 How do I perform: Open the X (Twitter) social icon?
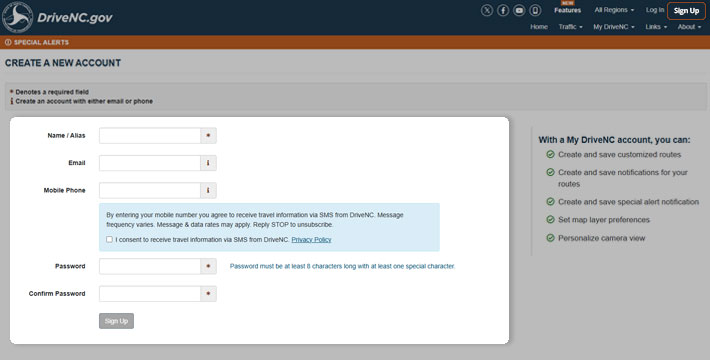[487, 10]
